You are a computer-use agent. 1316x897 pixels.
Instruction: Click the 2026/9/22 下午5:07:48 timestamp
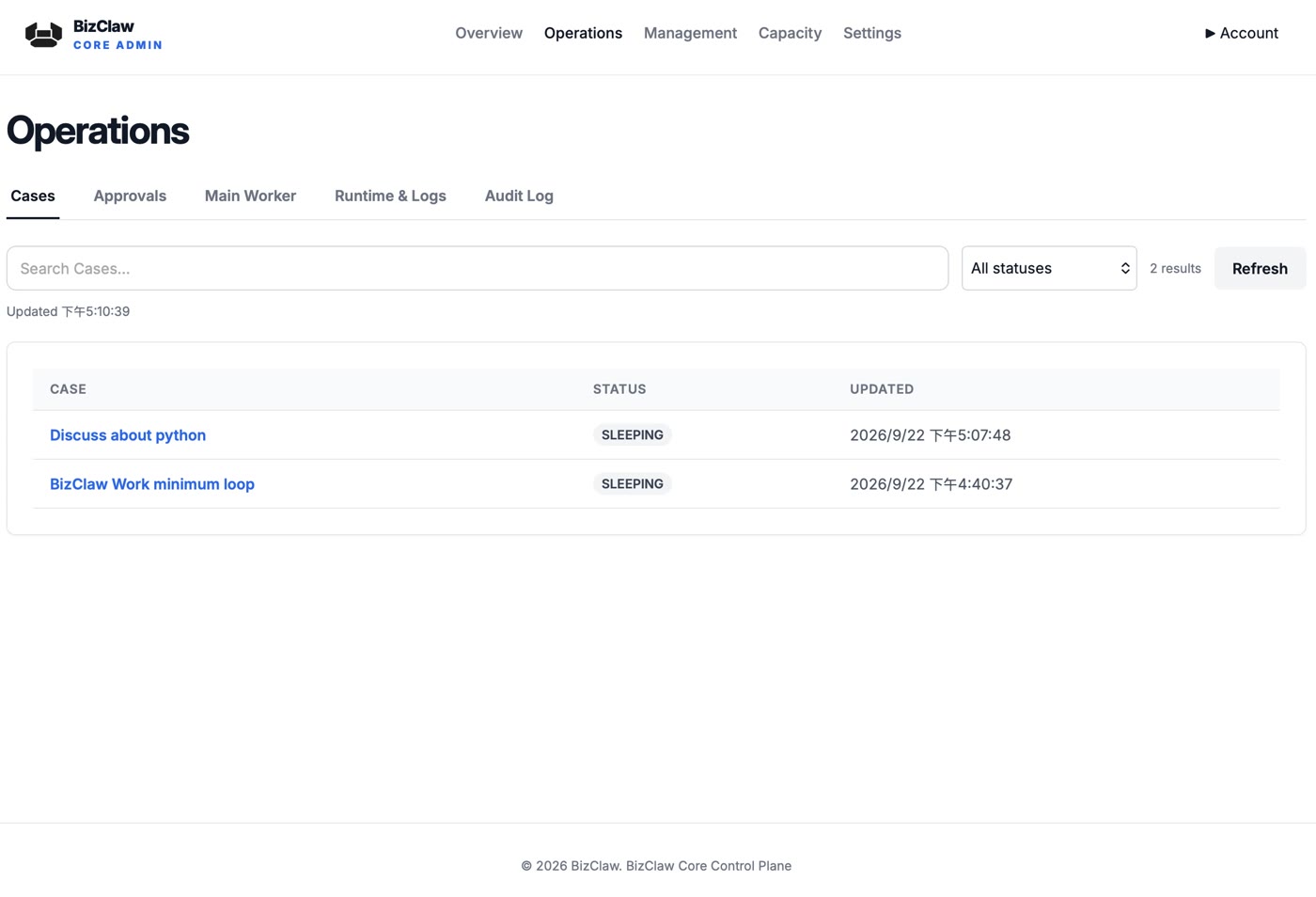(931, 434)
